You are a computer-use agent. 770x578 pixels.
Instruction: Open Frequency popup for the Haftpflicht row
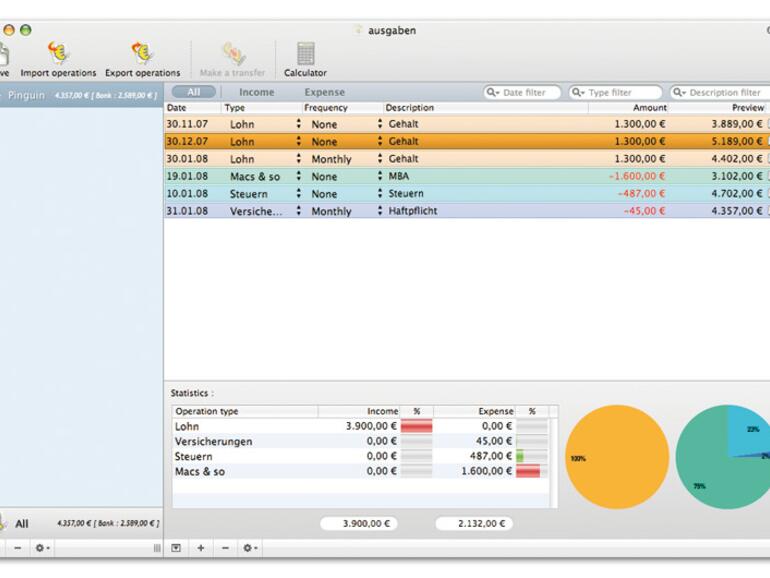pyautogui.click(x=379, y=211)
